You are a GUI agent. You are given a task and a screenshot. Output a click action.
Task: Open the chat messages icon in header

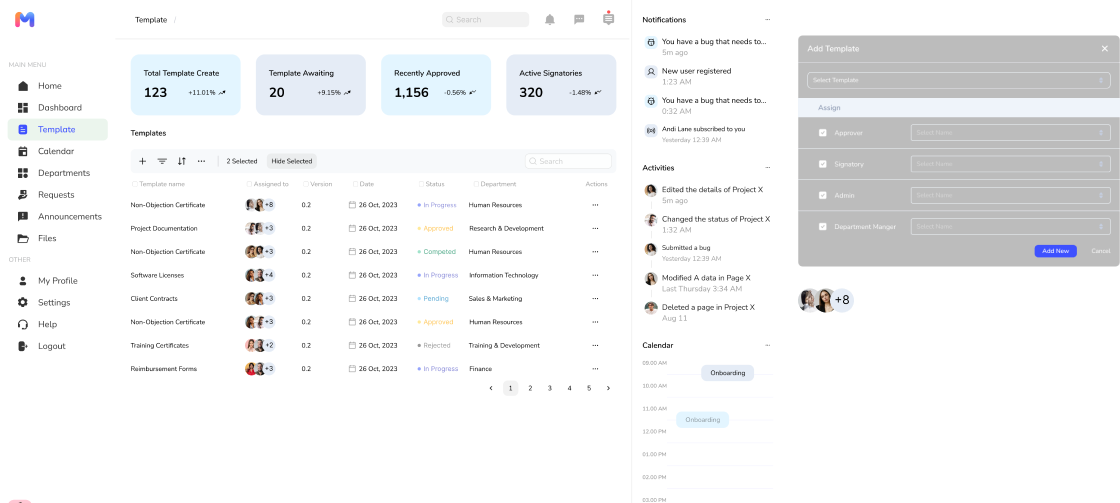[579, 19]
